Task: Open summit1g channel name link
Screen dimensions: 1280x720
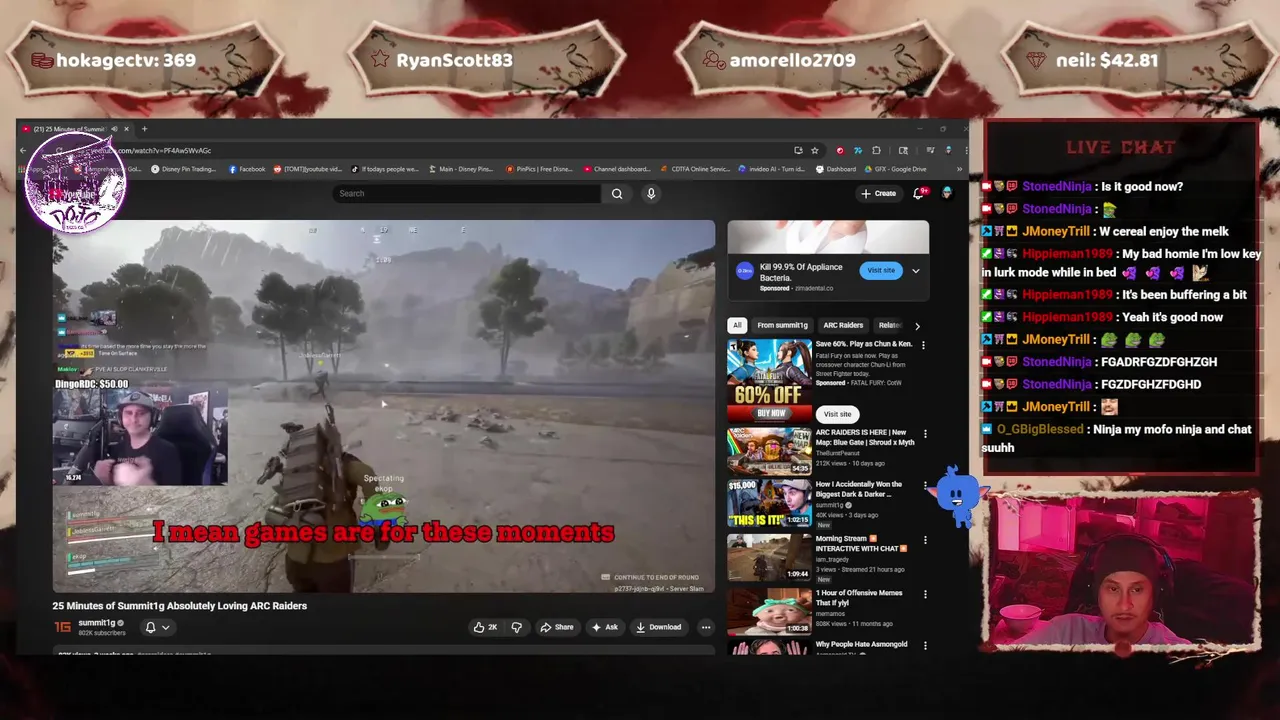Action: [x=97, y=623]
